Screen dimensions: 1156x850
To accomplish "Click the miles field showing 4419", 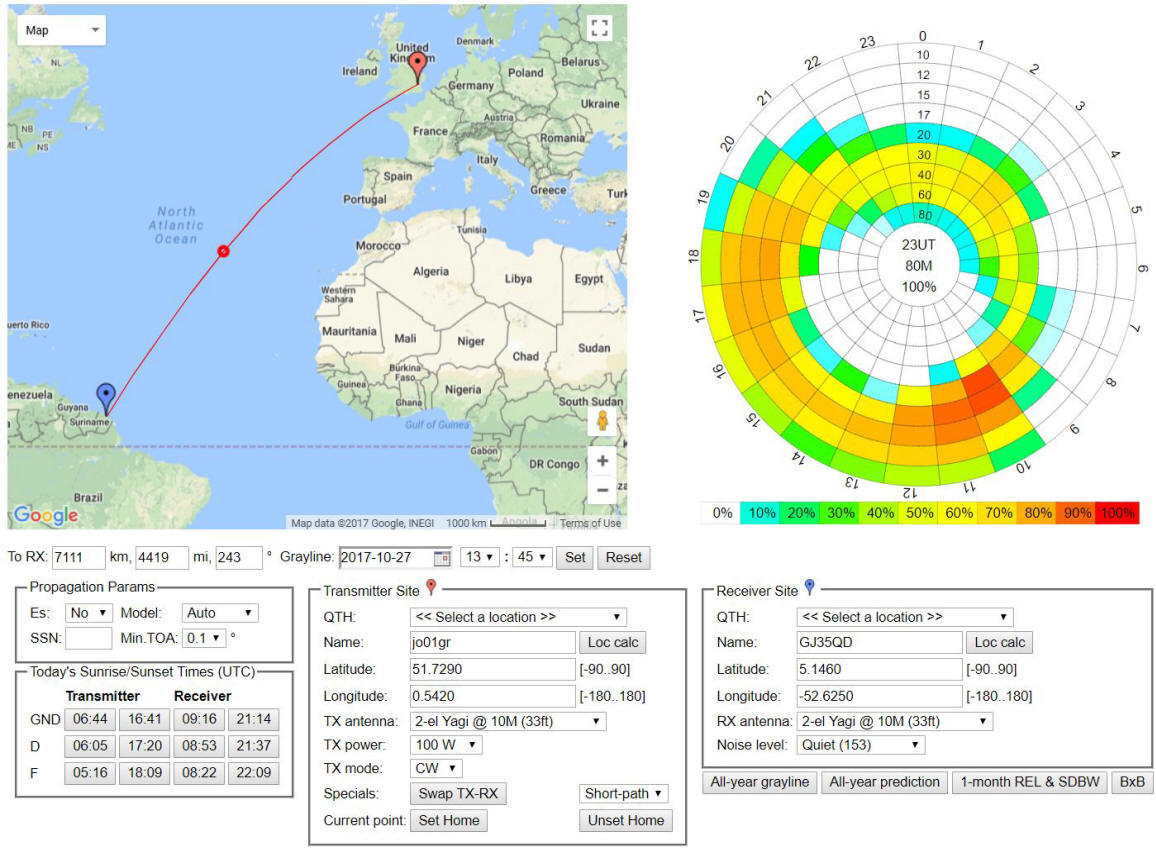I will 162,557.
